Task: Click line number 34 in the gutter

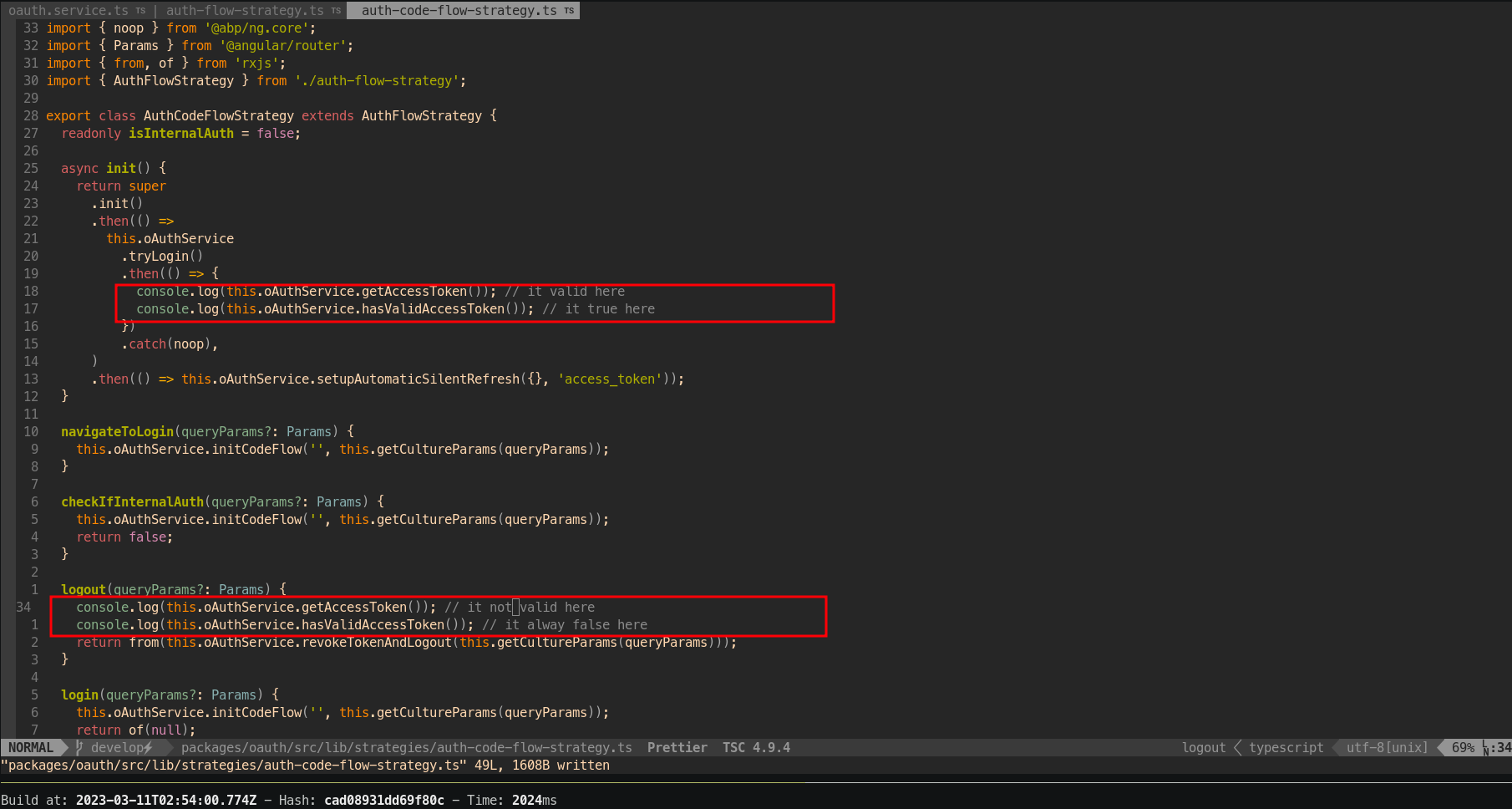Action: click(x=23, y=607)
